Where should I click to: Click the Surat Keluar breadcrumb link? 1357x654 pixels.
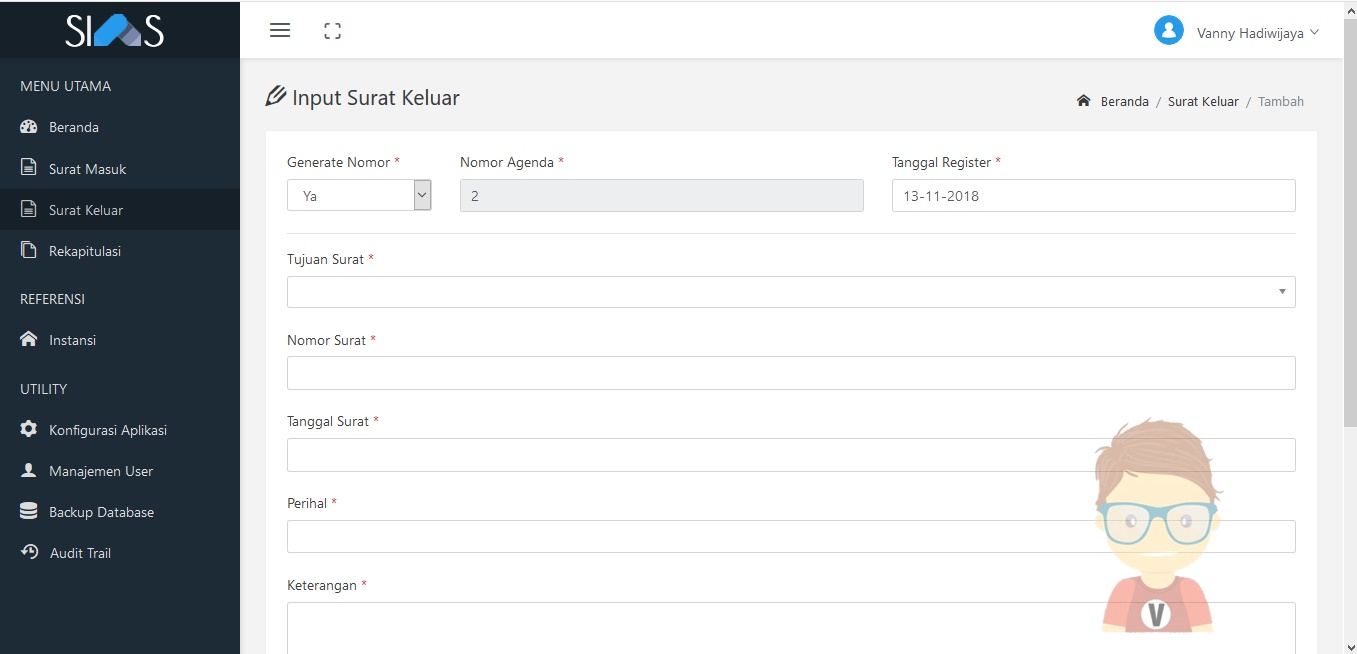[x=1203, y=101]
